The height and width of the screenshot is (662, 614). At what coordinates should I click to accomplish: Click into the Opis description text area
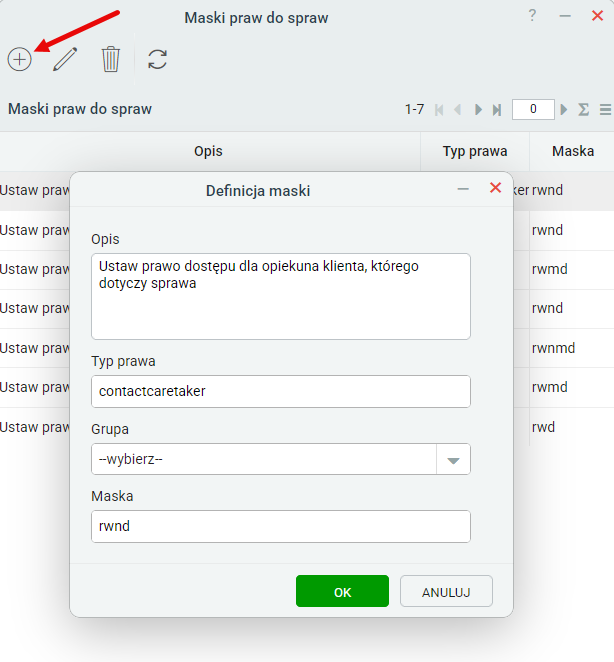click(281, 296)
